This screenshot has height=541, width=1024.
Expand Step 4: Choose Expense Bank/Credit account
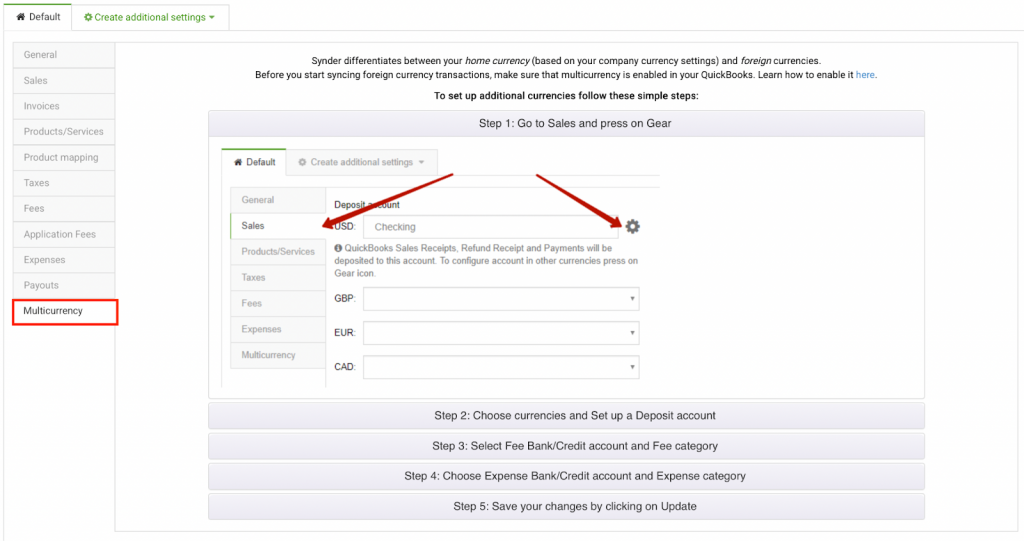click(x=566, y=476)
